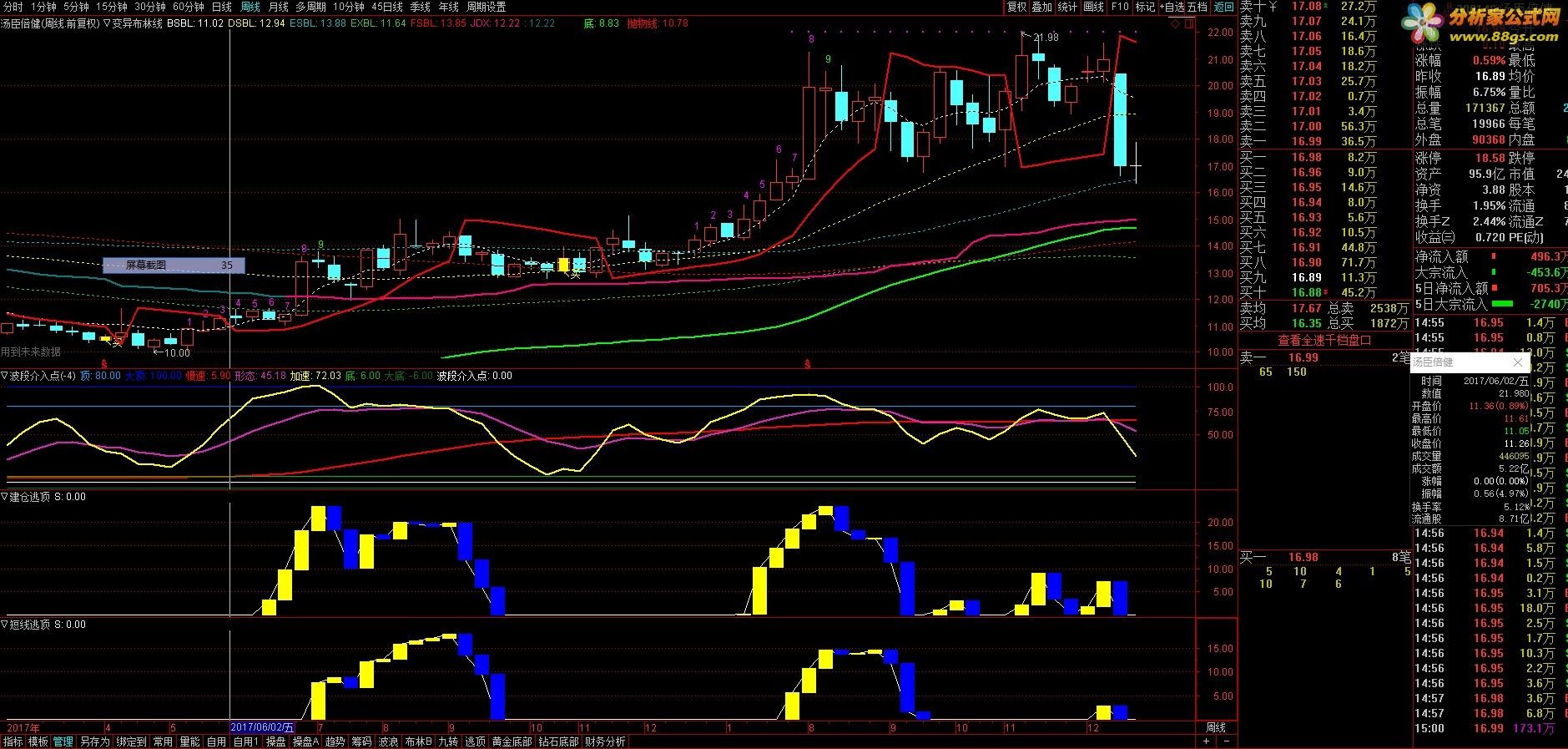Select the 筹码 template
This screenshot has width=1568, height=749.
[361, 741]
